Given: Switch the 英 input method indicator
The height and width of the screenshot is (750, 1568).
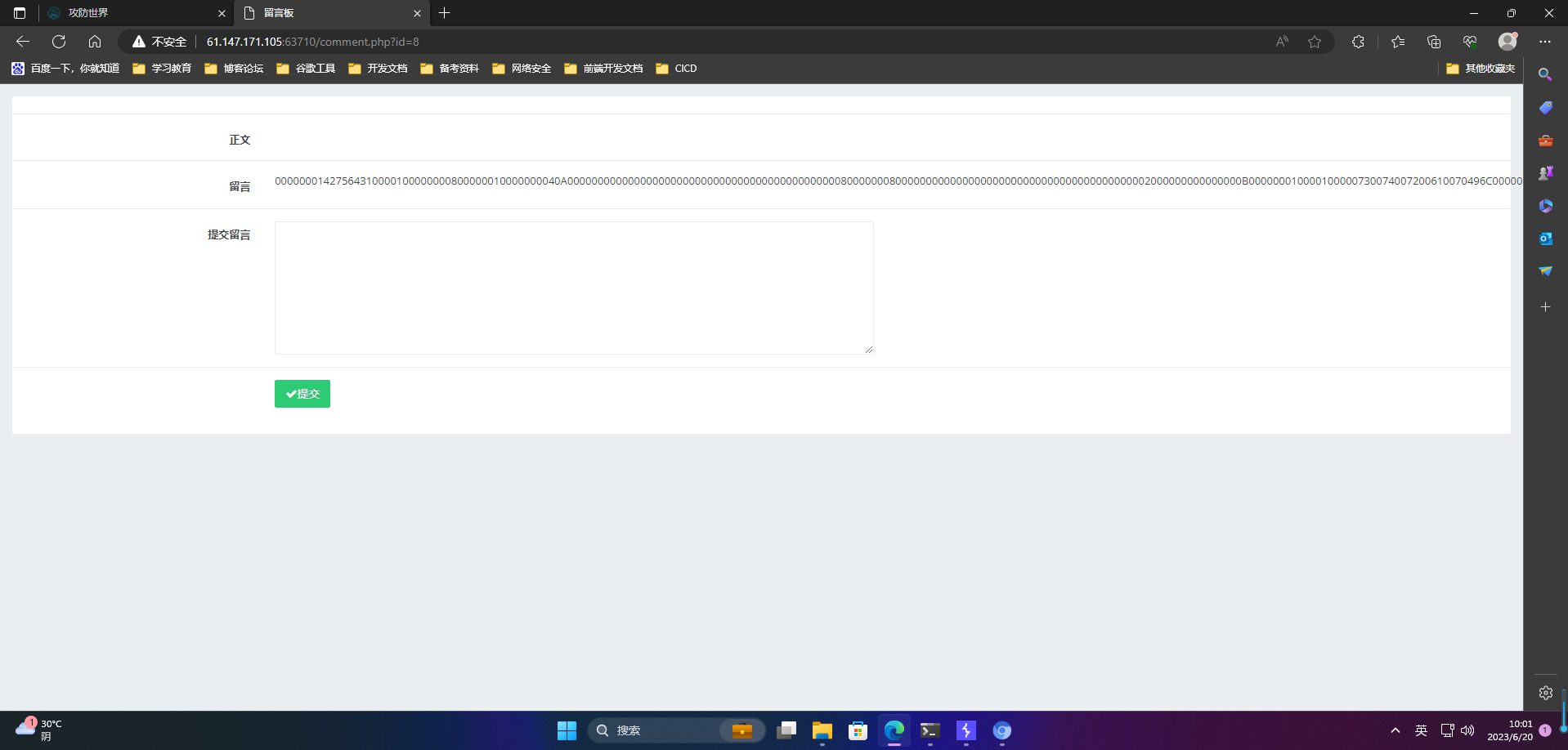Looking at the screenshot, I should click(x=1422, y=730).
